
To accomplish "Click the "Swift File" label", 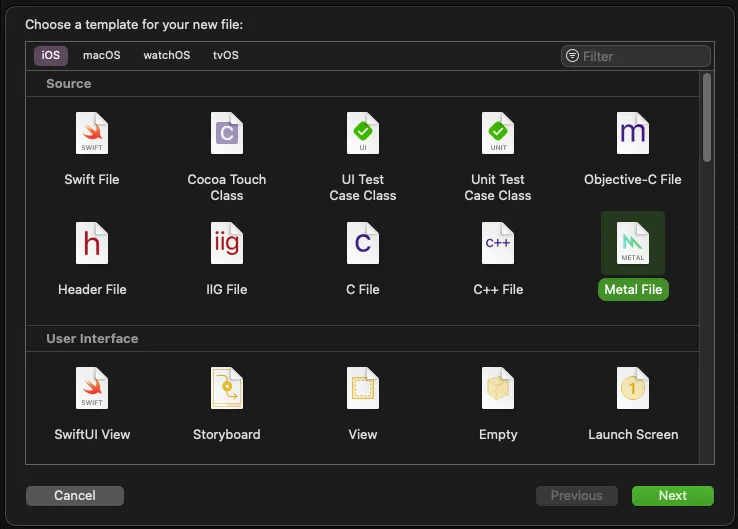I will tap(92, 179).
